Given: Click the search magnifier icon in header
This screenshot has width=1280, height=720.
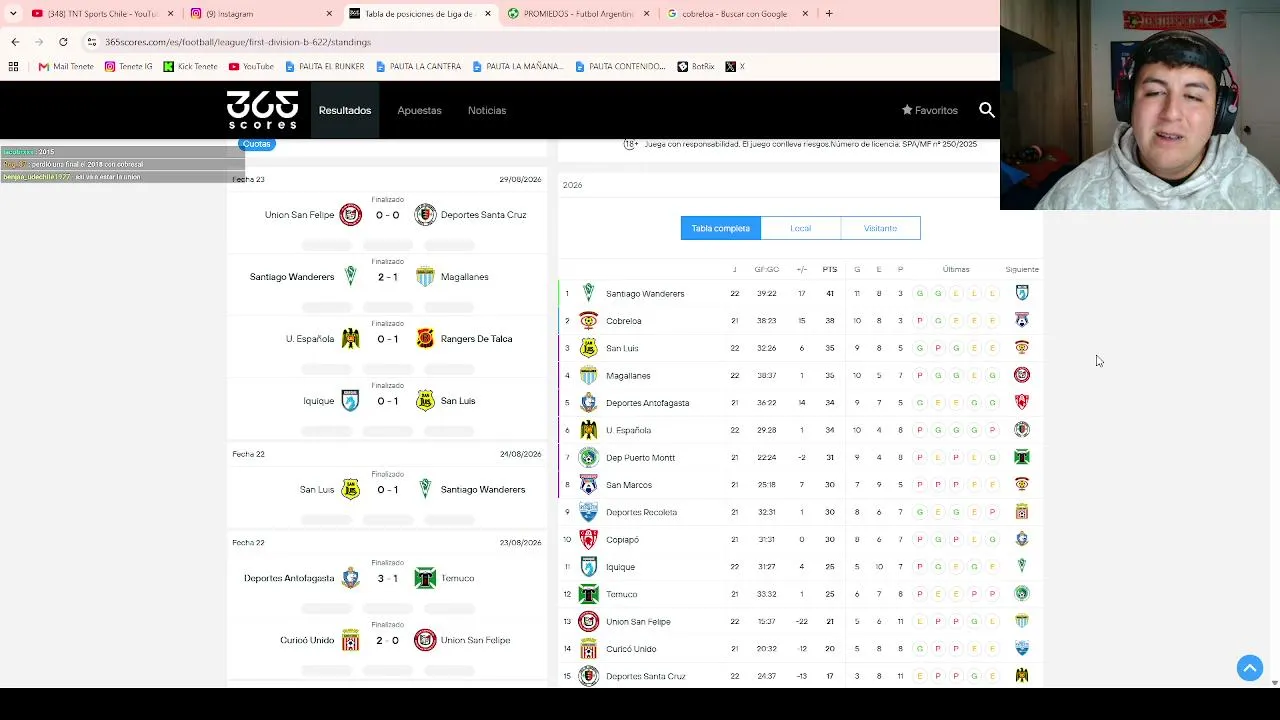Looking at the screenshot, I should (987, 110).
